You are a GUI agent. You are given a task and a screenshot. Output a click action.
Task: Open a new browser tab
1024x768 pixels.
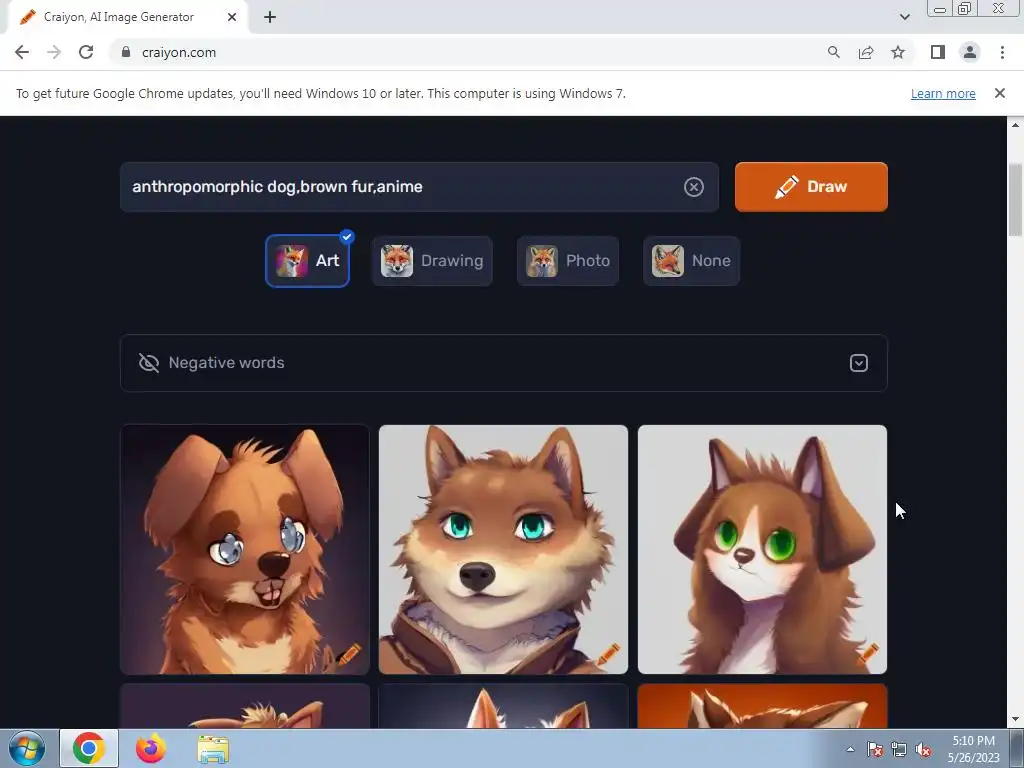[x=270, y=17]
